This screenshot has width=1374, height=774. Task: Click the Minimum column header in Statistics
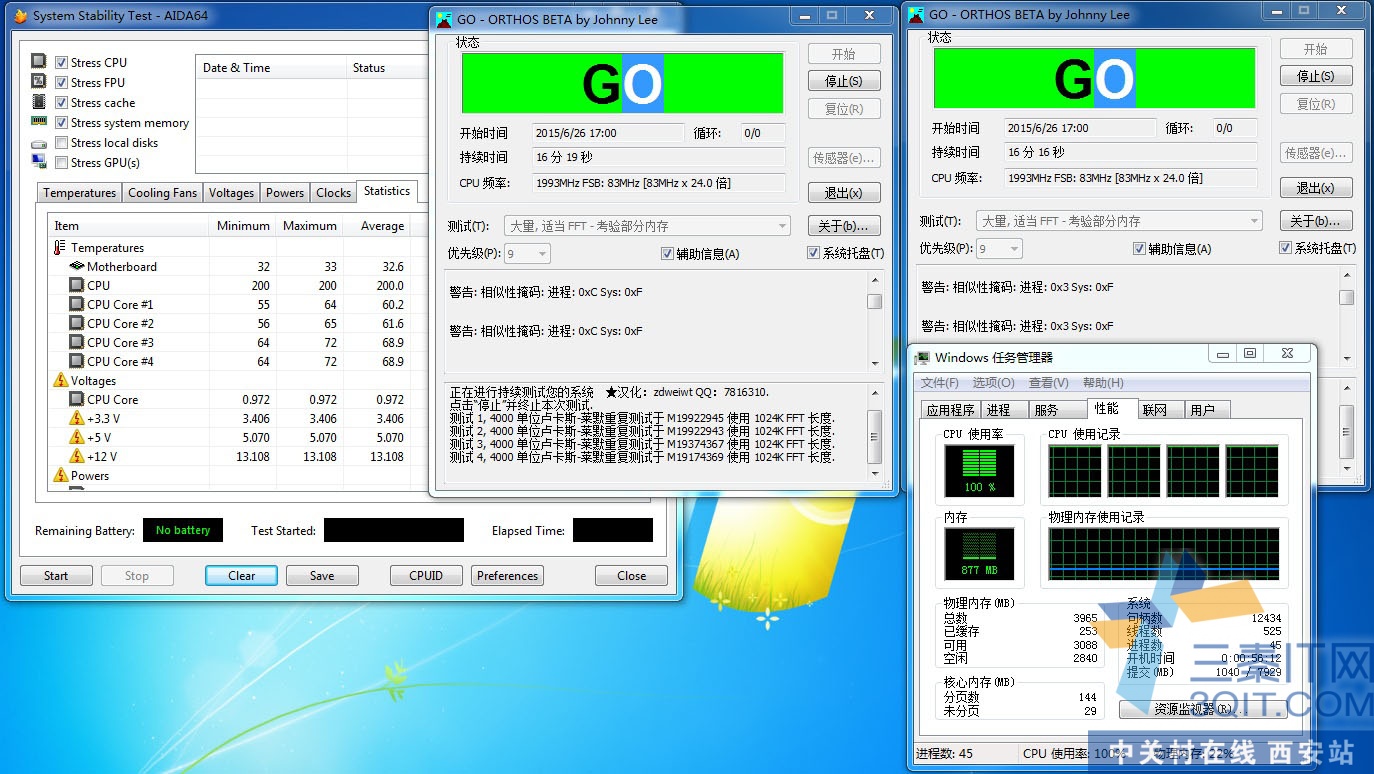[x=243, y=226]
